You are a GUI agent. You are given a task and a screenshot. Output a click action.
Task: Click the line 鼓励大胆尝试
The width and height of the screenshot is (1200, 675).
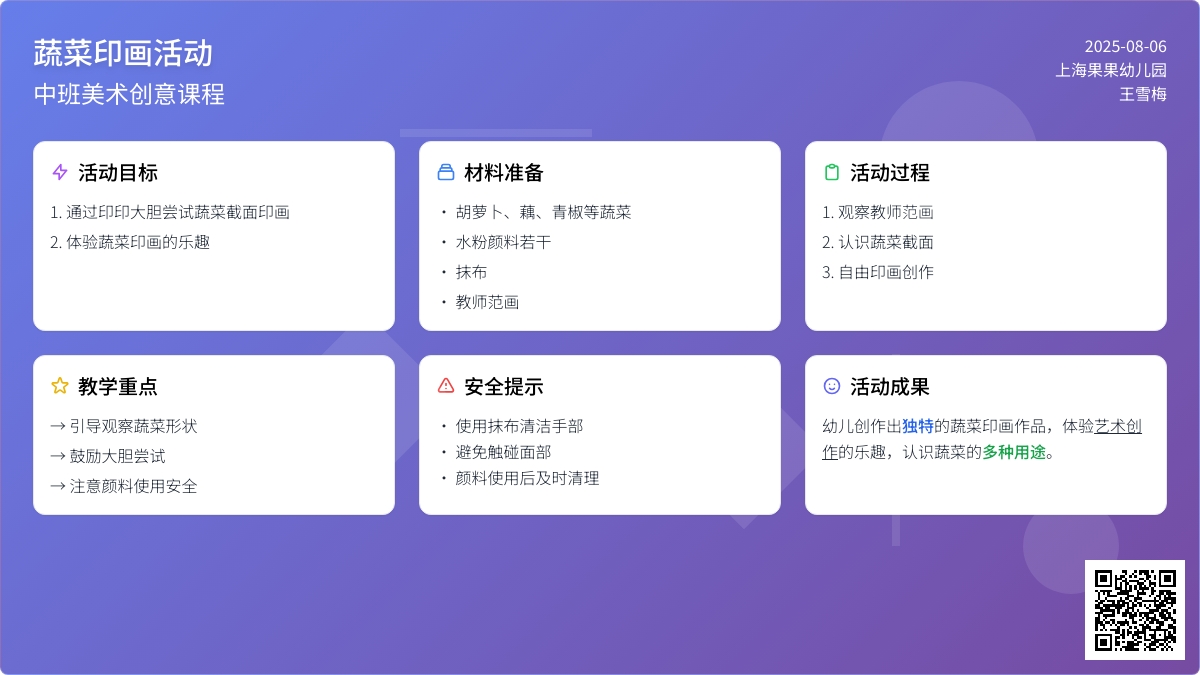[108, 456]
